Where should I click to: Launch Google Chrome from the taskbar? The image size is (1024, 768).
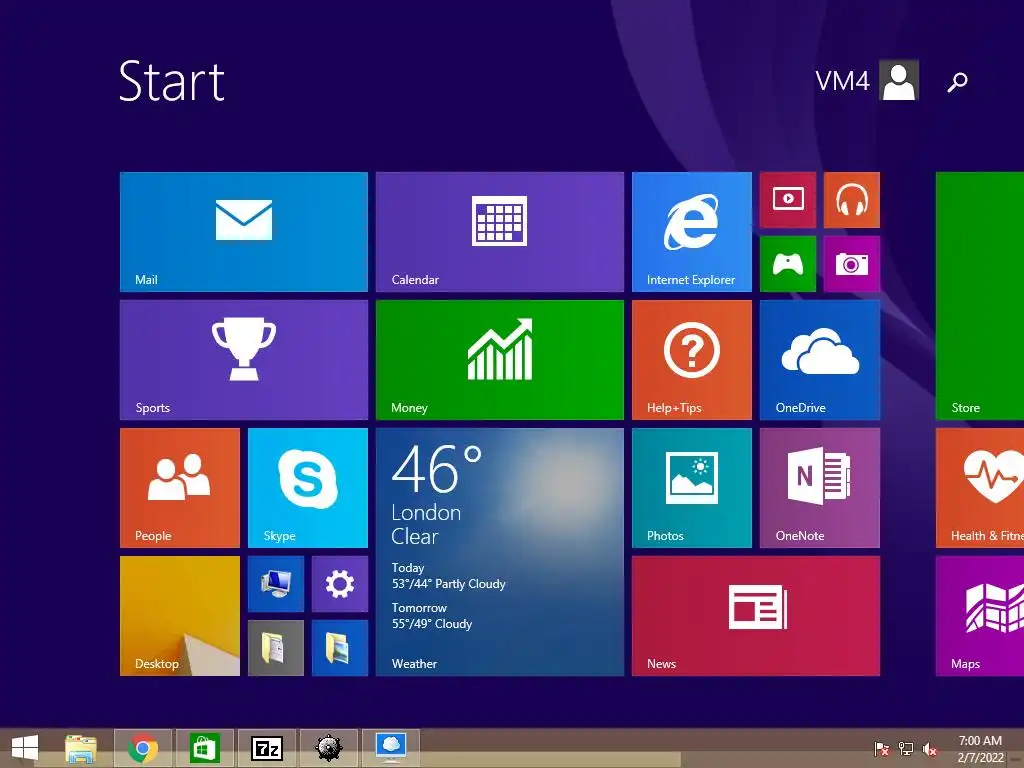pos(143,748)
